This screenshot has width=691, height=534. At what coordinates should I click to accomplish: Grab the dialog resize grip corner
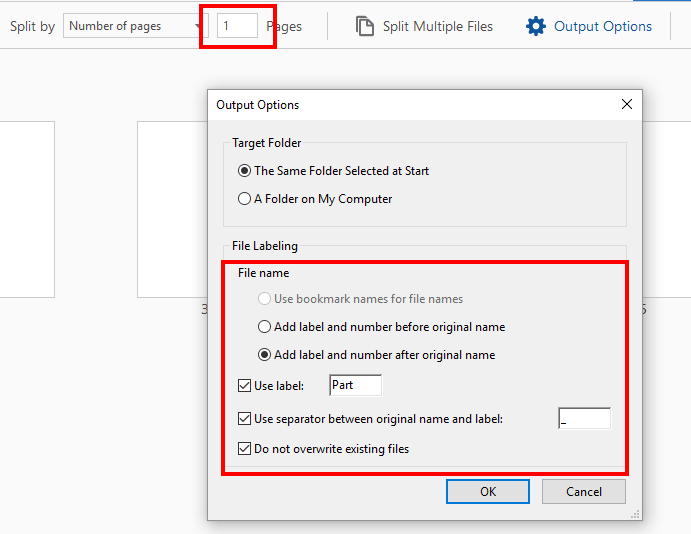pyautogui.click(x=635, y=514)
